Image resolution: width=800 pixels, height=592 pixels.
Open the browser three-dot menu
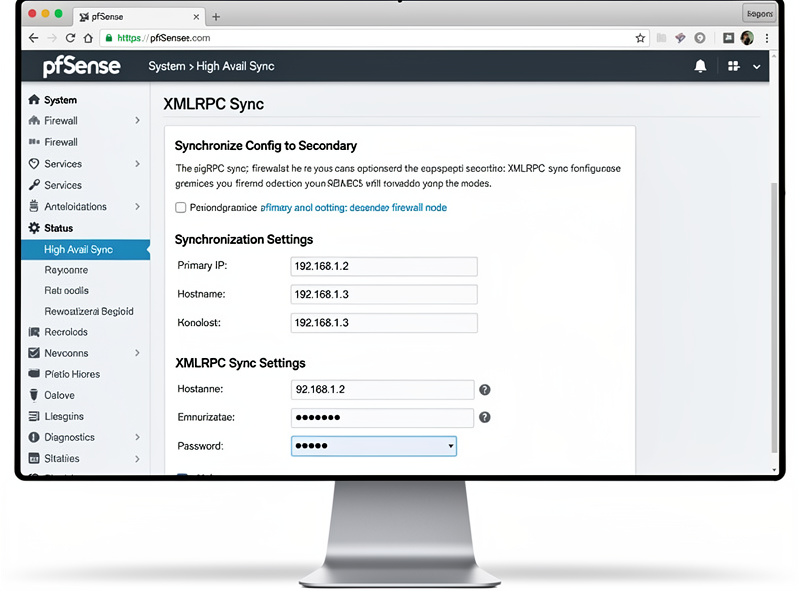coord(767,38)
